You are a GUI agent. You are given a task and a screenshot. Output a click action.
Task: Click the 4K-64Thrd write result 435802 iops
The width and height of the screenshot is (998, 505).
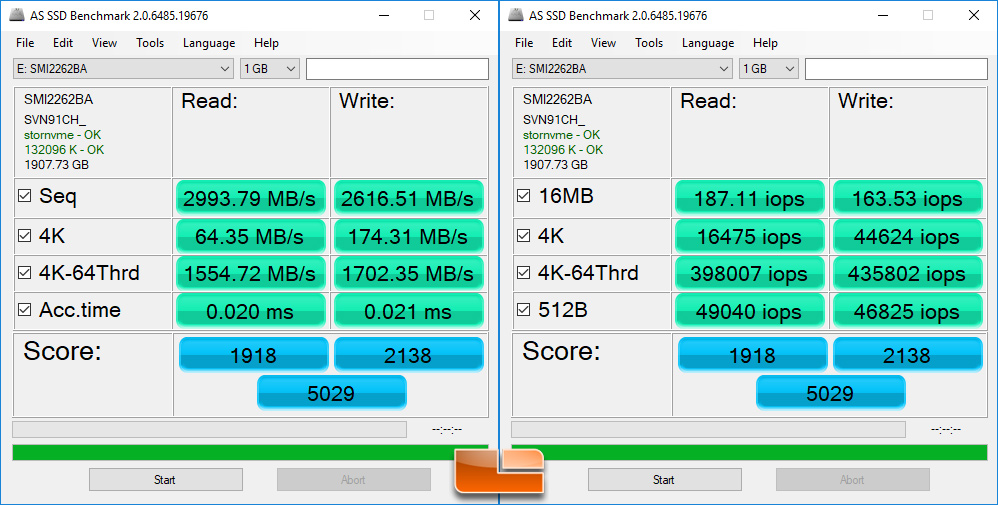tap(907, 273)
